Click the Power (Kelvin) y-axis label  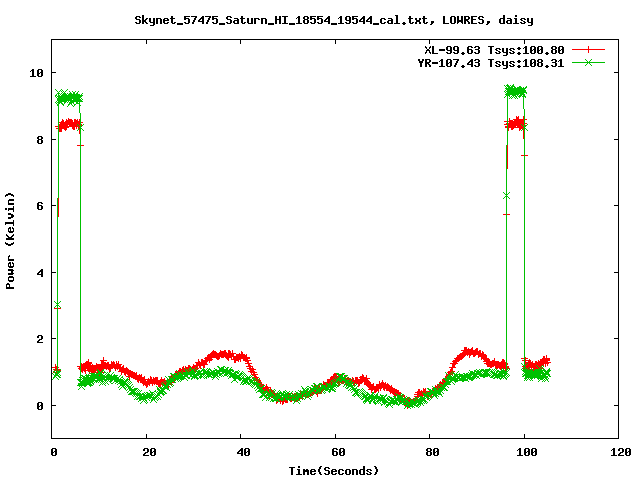[10, 241]
